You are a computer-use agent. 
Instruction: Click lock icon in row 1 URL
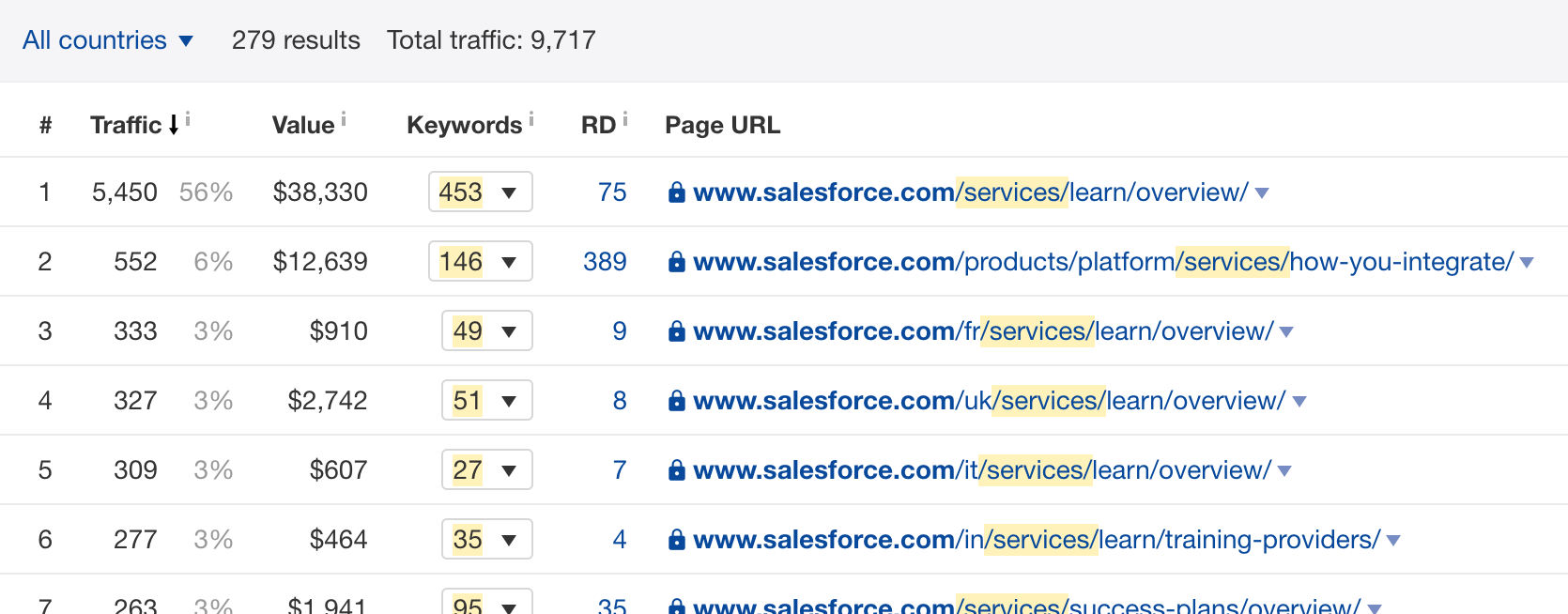(676, 192)
